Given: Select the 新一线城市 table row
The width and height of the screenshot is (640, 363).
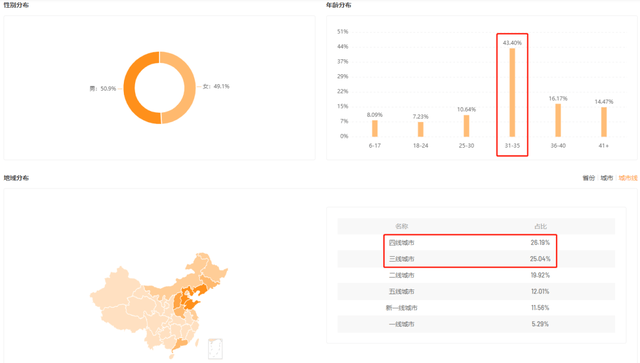Looking at the screenshot, I should coord(476,308).
